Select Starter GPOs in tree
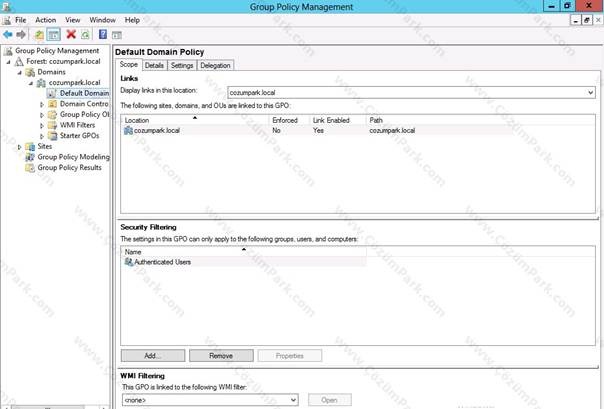604x409 pixels. [x=79, y=136]
